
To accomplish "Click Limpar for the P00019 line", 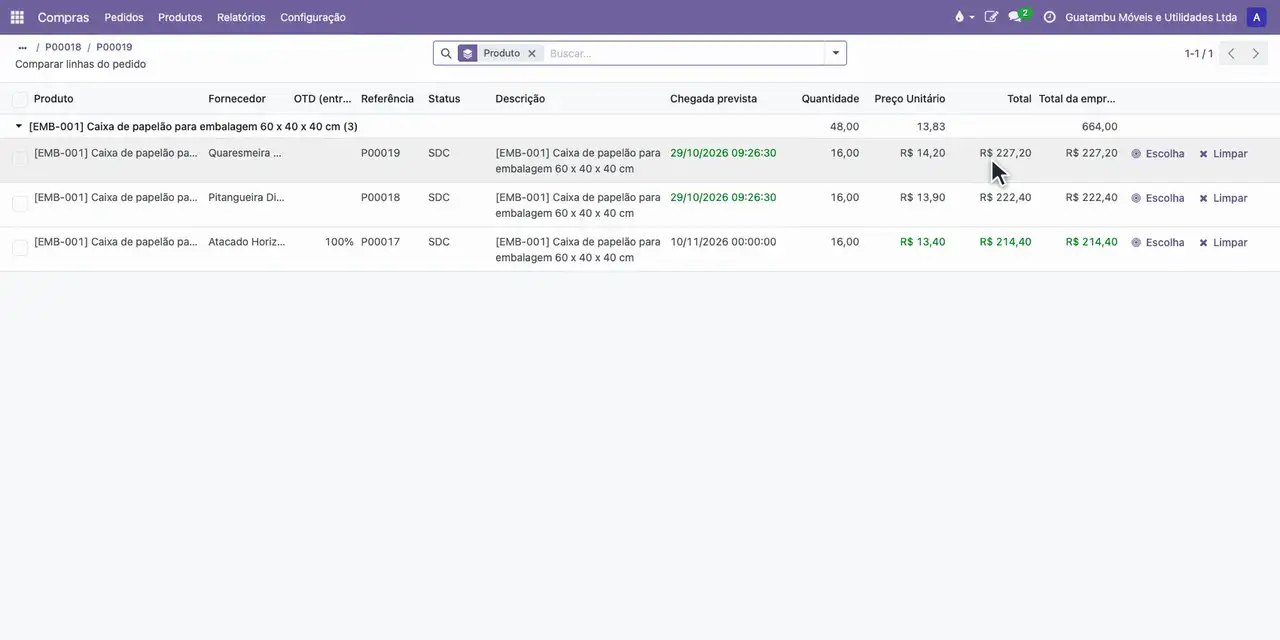I will coord(1223,154).
